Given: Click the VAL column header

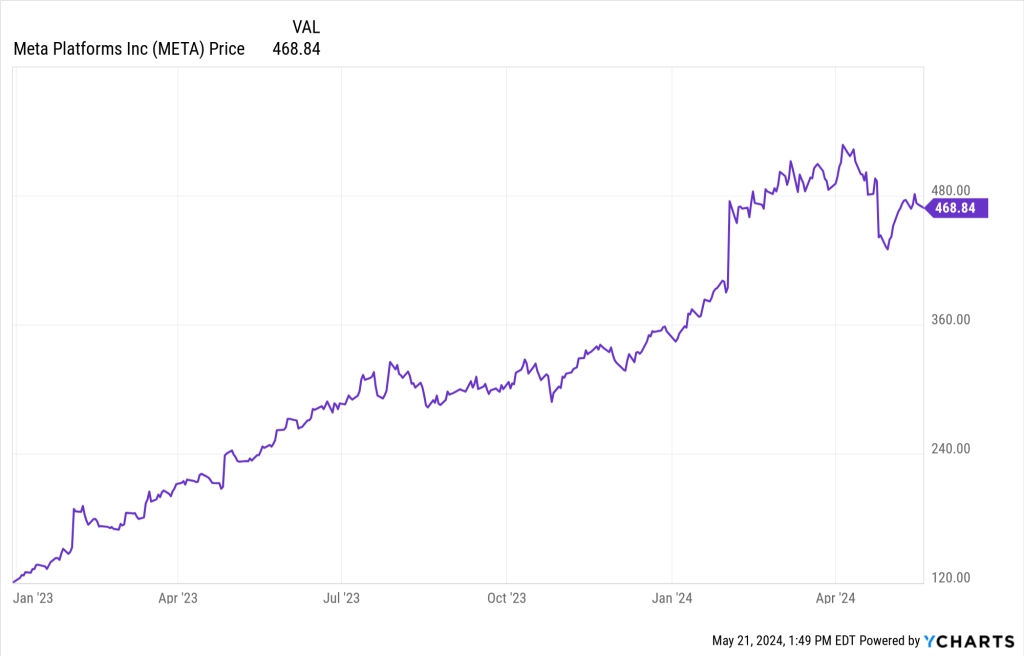Looking at the screenshot, I should point(306,26).
